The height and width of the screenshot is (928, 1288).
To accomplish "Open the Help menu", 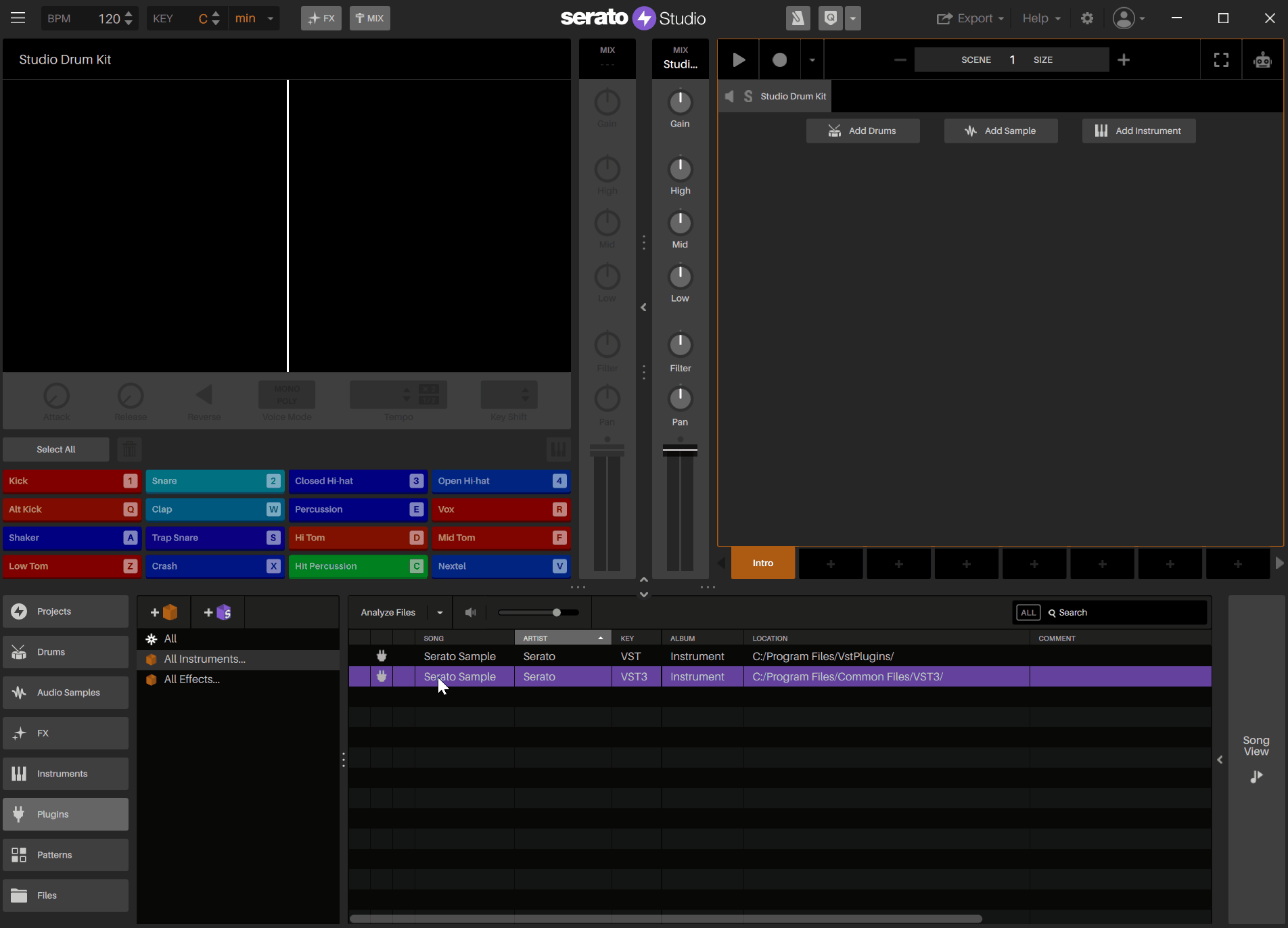I will [x=1041, y=18].
